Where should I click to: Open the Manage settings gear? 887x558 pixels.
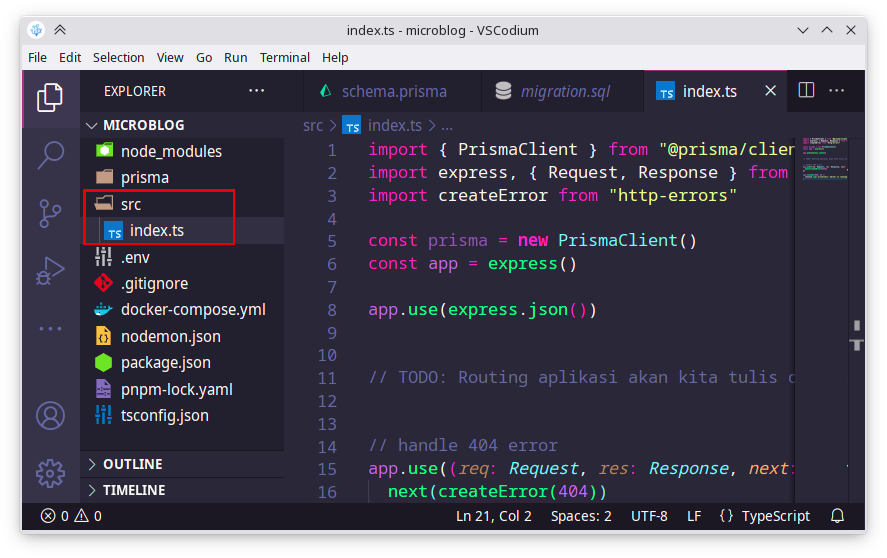point(50,472)
